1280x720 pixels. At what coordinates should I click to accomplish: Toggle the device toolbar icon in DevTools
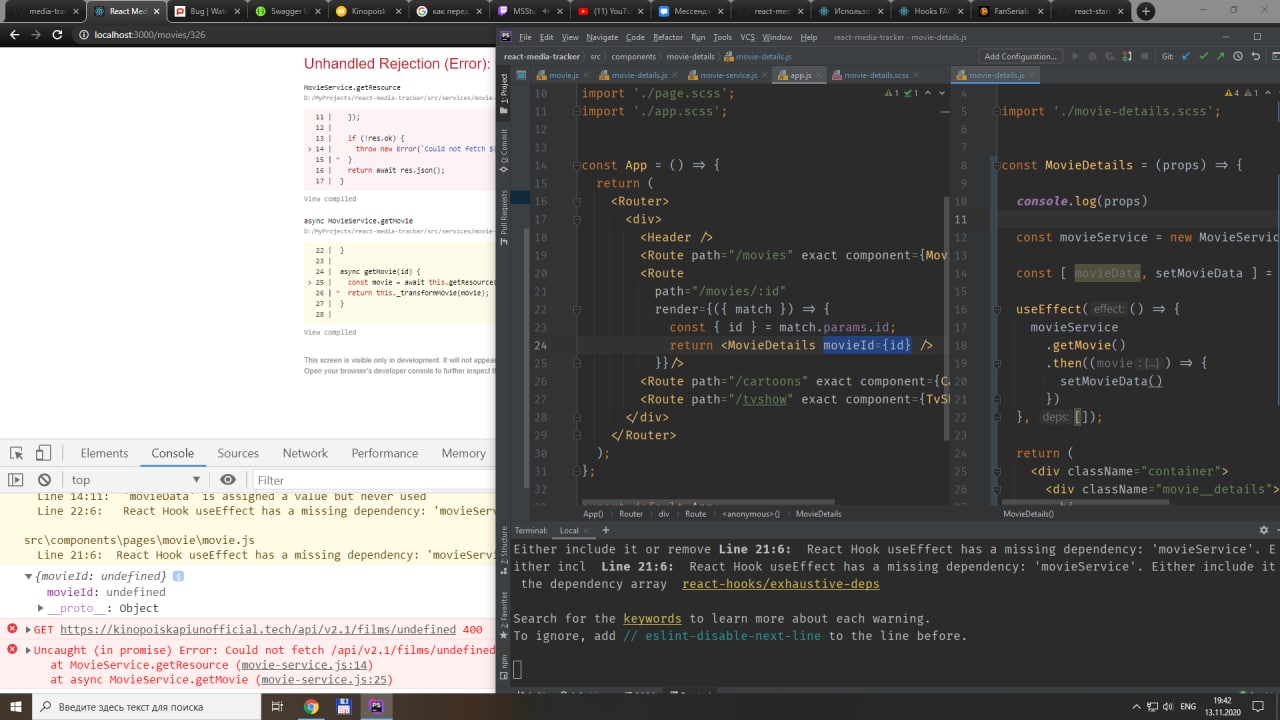click(x=44, y=453)
